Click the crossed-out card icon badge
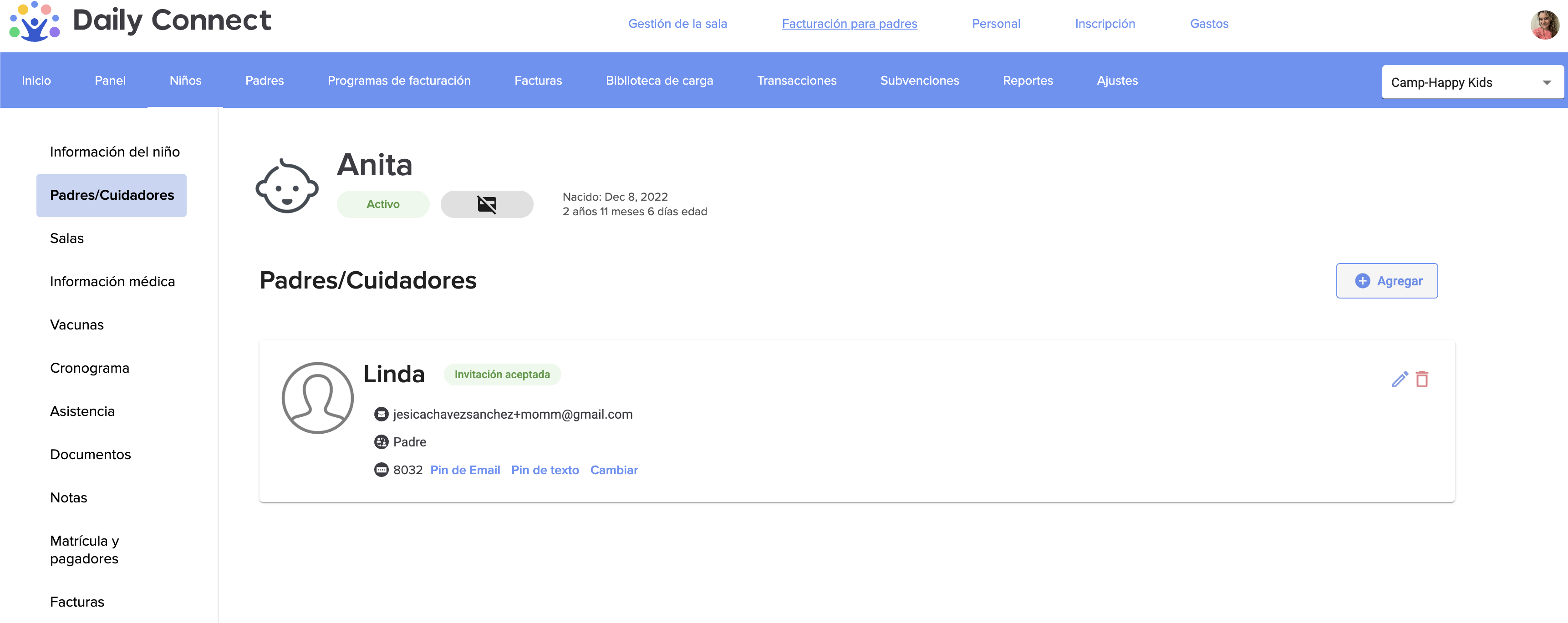 point(486,204)
